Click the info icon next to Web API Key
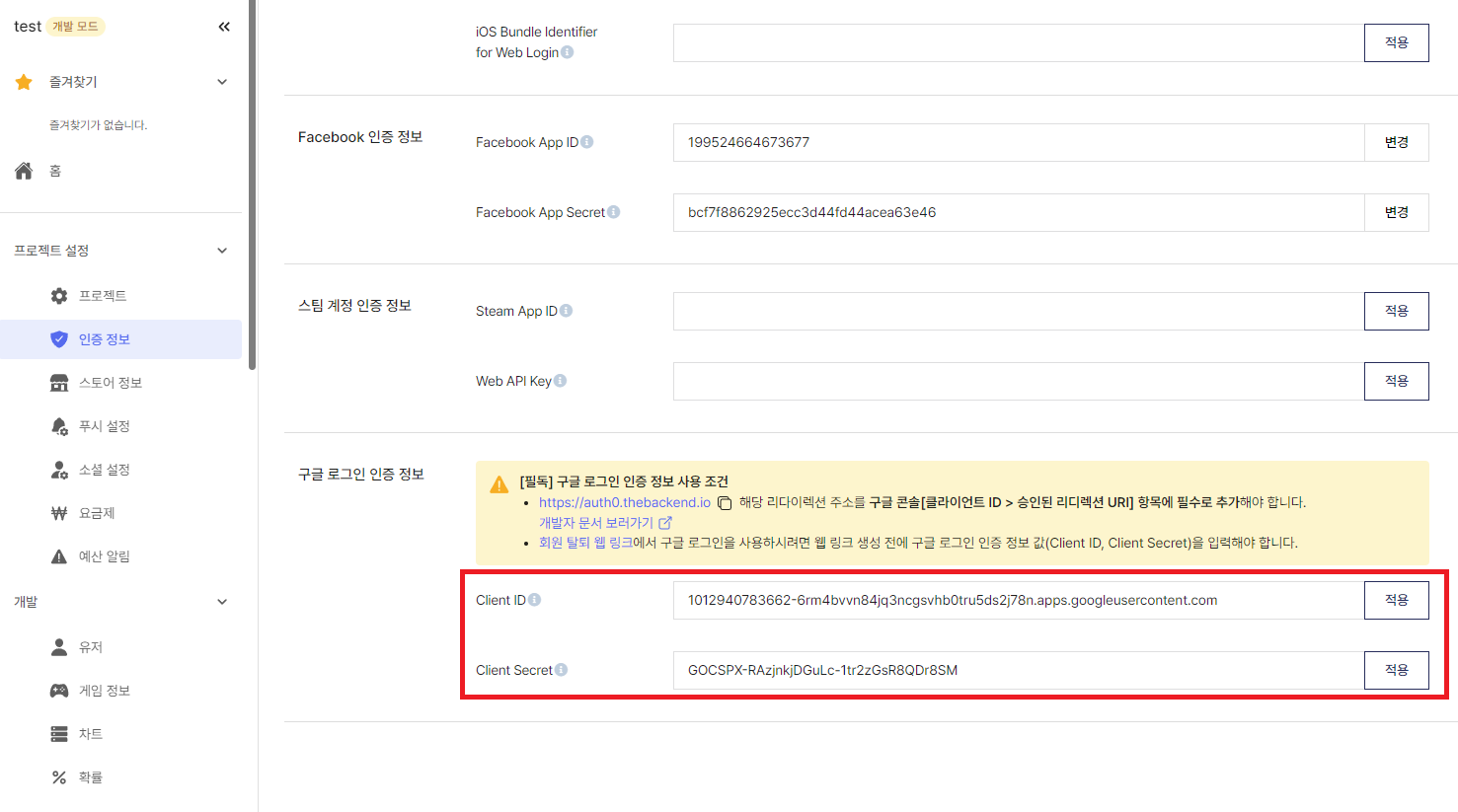The image size is (1458, 812). click(560, 381)
